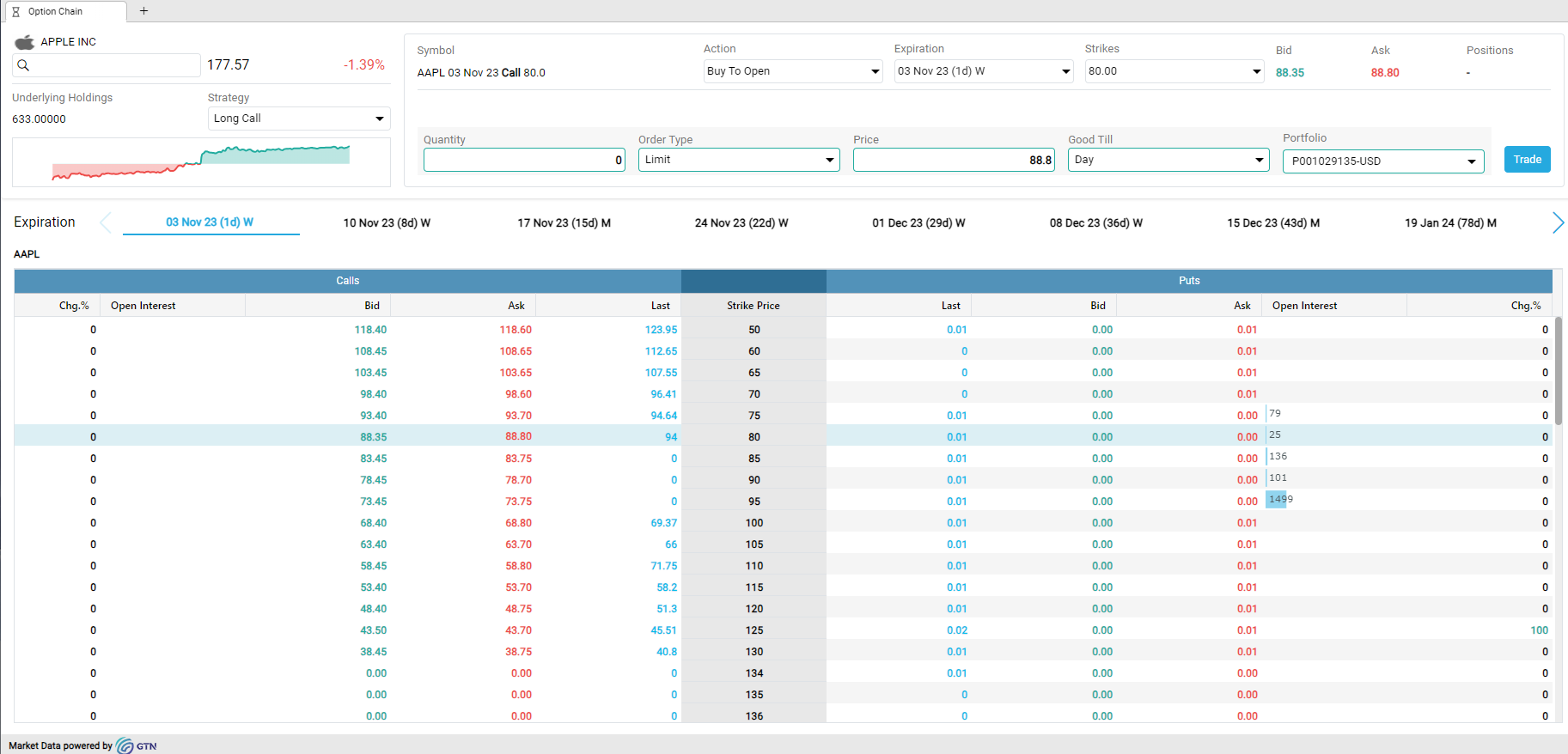The image size is (1568, 754).
Task: Click the search magnifier icon
Action: coord(23,65)
